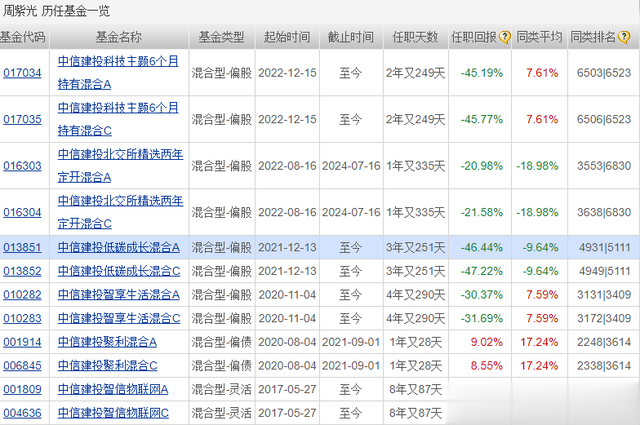Open fund code 017034 link
640x425 pixels.
(x=22, y=73)
